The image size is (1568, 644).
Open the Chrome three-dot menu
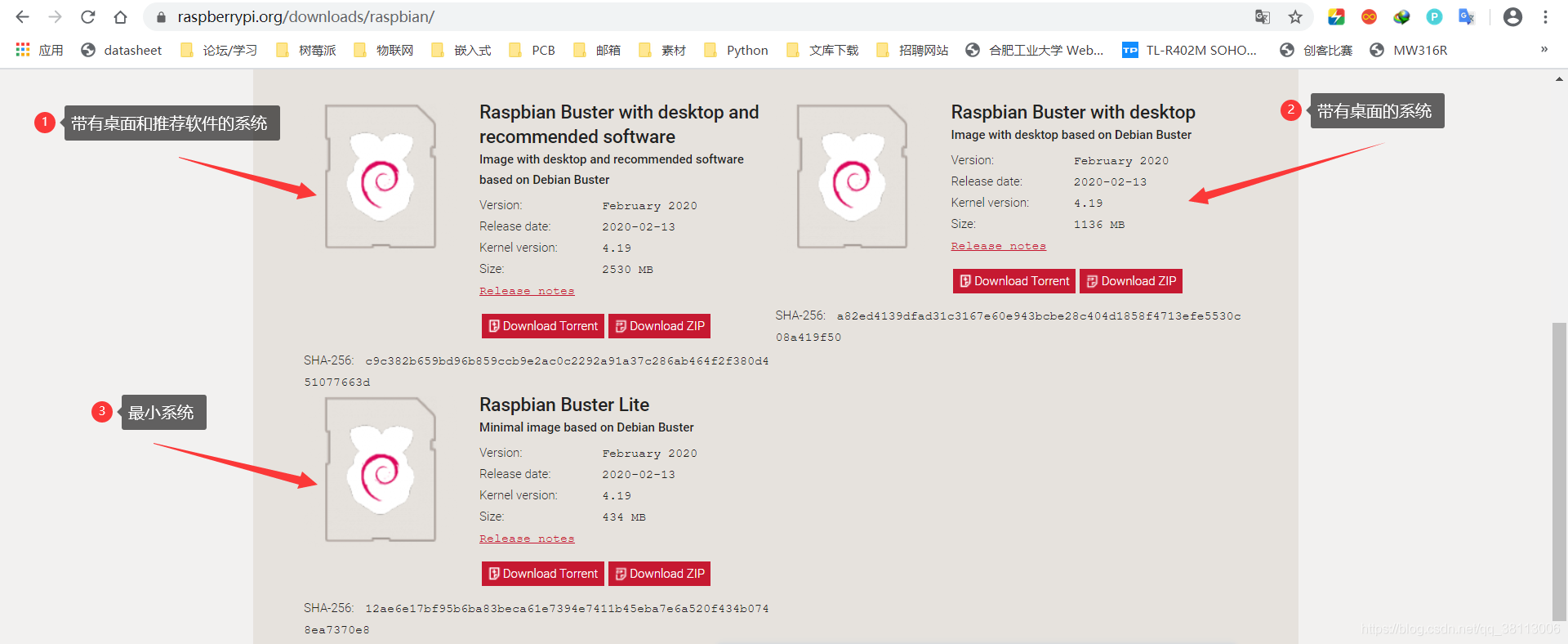click(1545, 16)
